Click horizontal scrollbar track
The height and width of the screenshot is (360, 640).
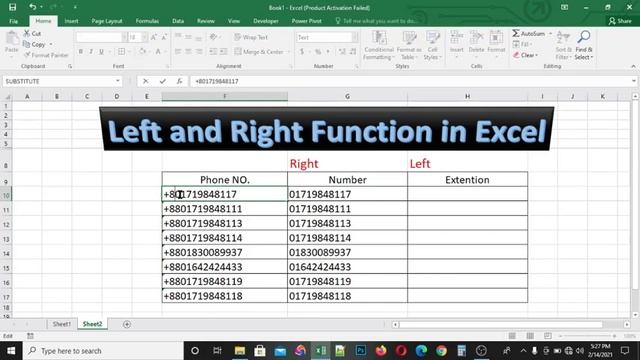[x=501, y=324]
